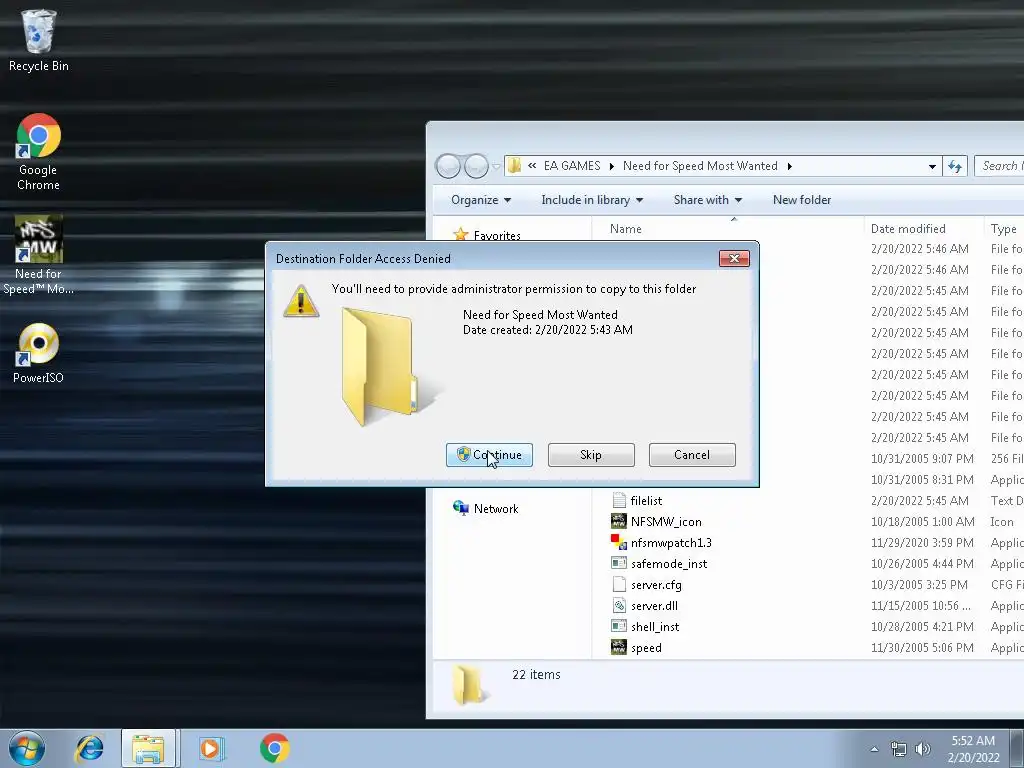Viewport: 1024px width, 768px height.
Task: Sort by Date modified column header
Action: 923,229
